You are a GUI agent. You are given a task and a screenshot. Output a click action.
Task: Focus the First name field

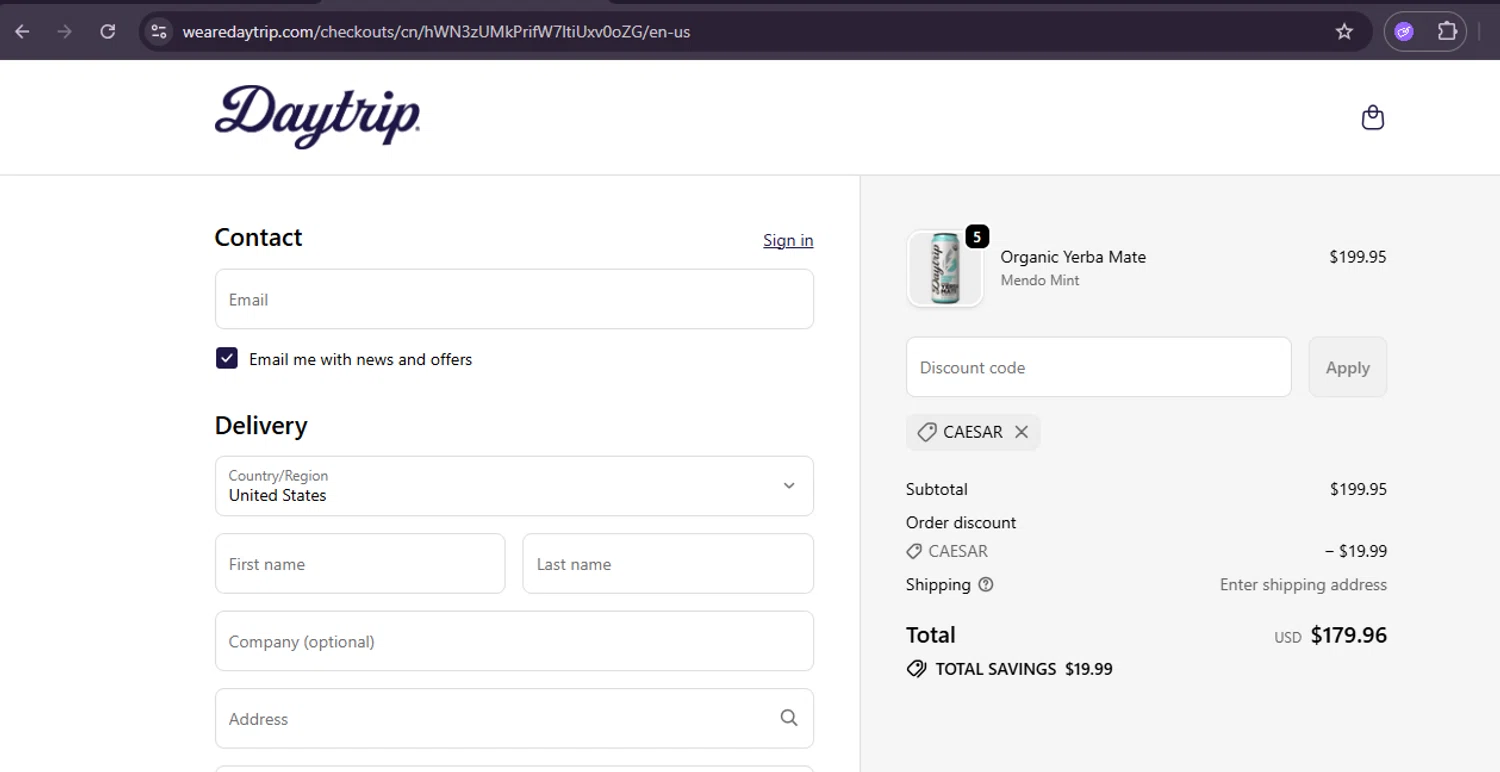click(x=360, y=564)
